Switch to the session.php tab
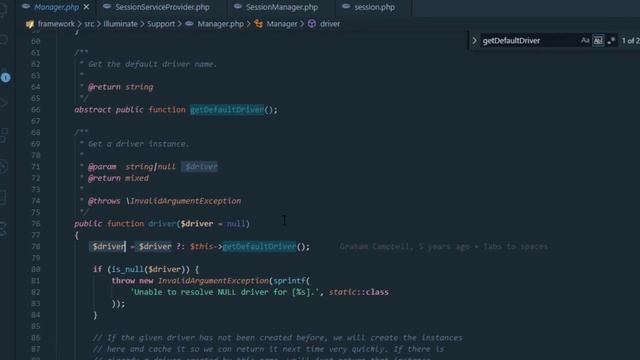 tap(374, 7)
